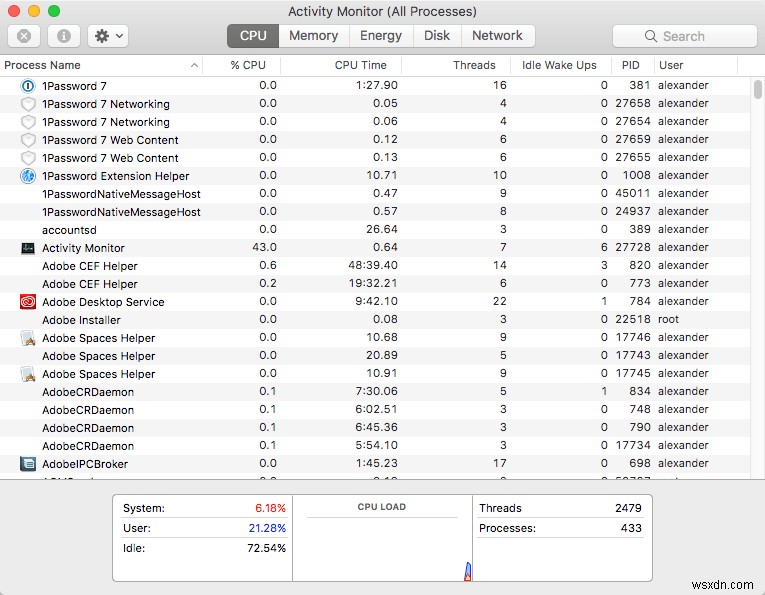The height and width of the screenshot is (595, 765).
Task: Sort by % CPU column header
Action: point(242,65)
